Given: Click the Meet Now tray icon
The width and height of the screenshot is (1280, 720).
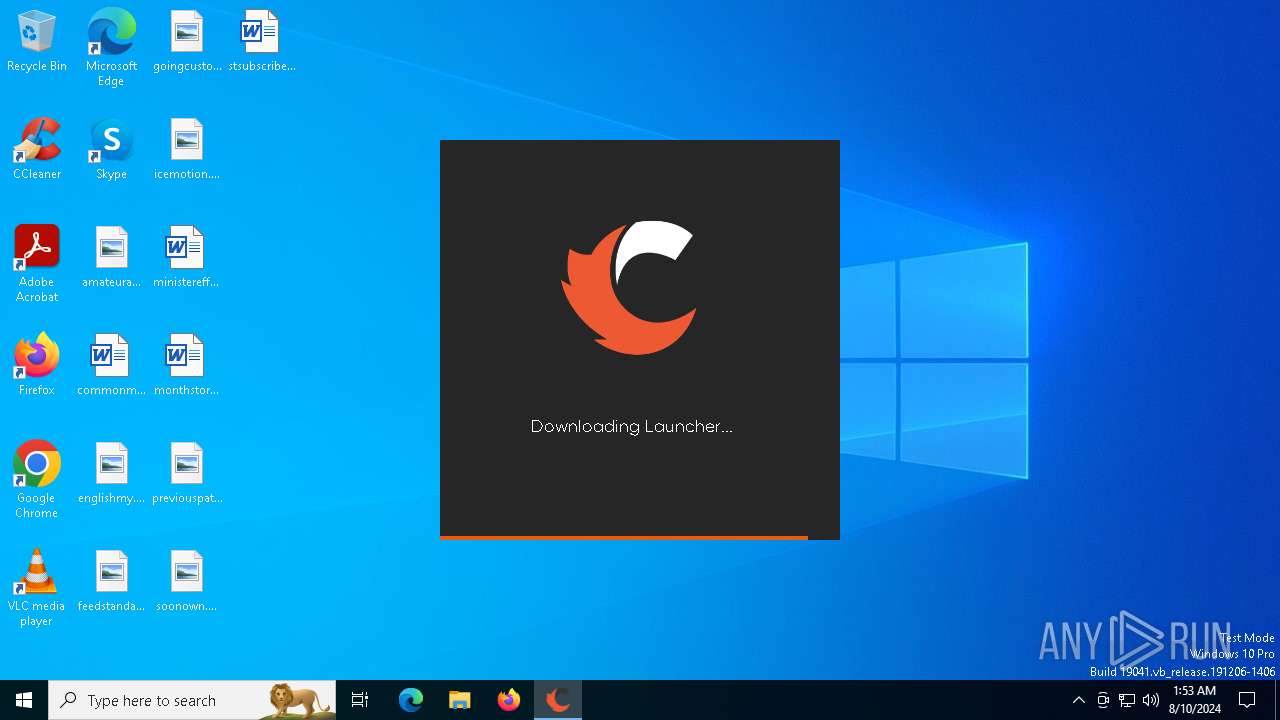Looking at the screenshot, I should 1103,700.
